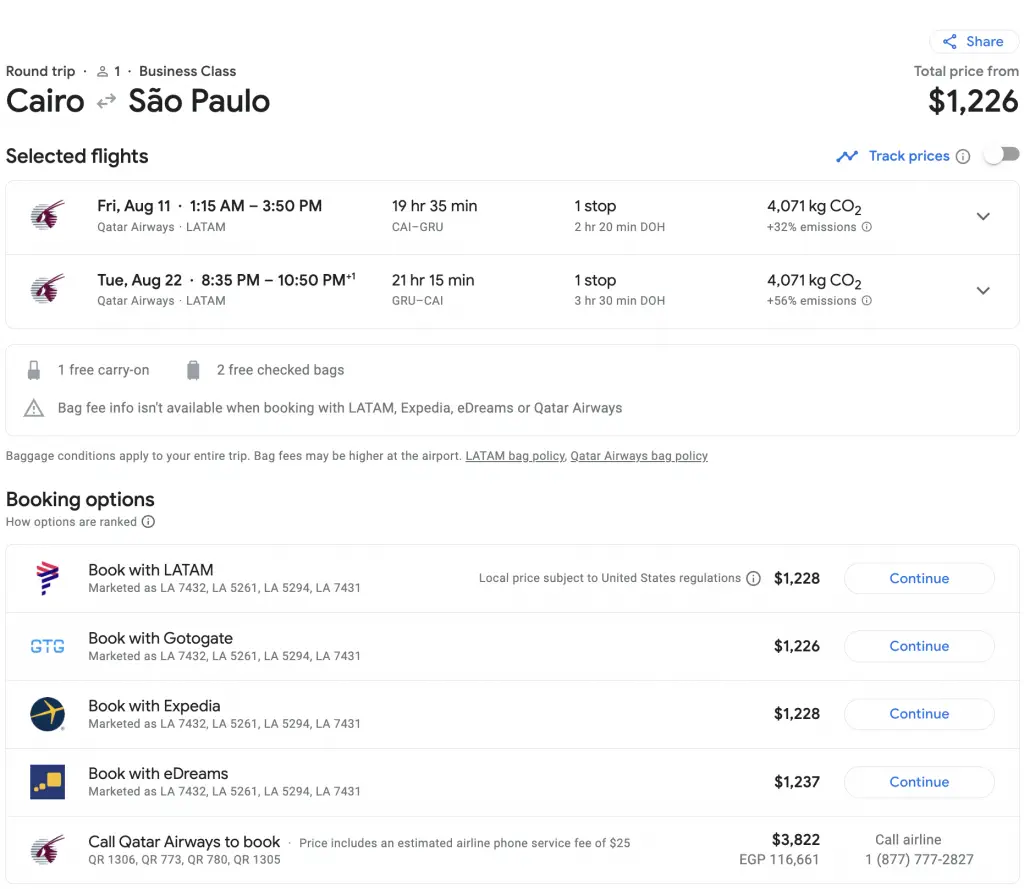Click the Qatar Airways phone number
The image size is (1024, 889).
[x=919, y=859]
